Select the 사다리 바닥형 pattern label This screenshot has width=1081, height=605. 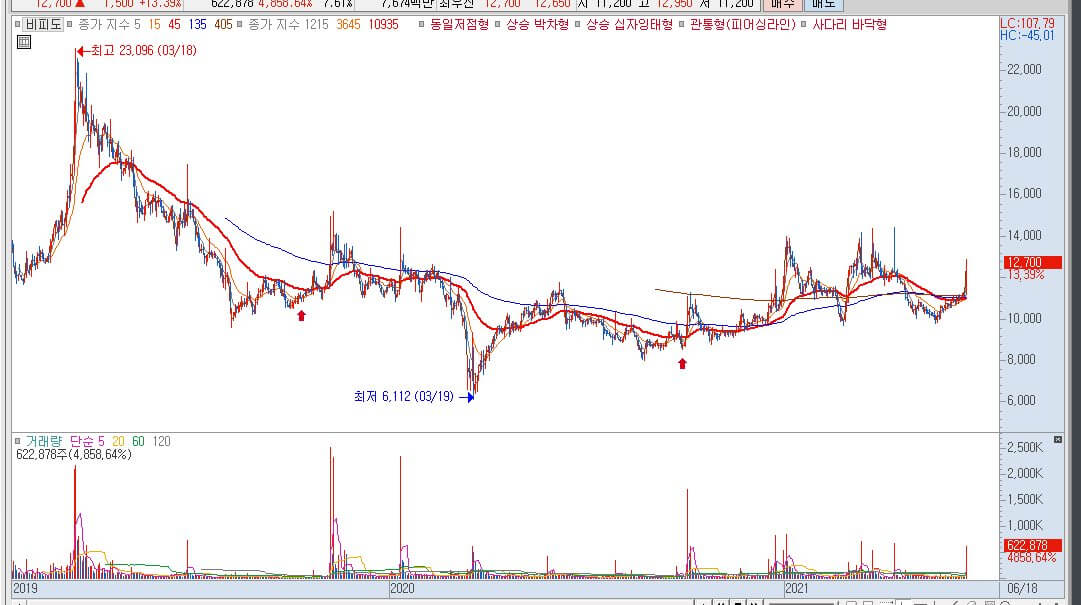[x=849, y=25]
